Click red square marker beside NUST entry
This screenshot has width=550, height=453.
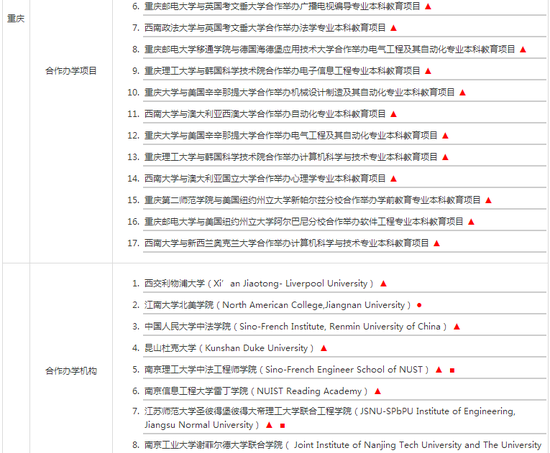pyautogui.click(x=452, y=370)
